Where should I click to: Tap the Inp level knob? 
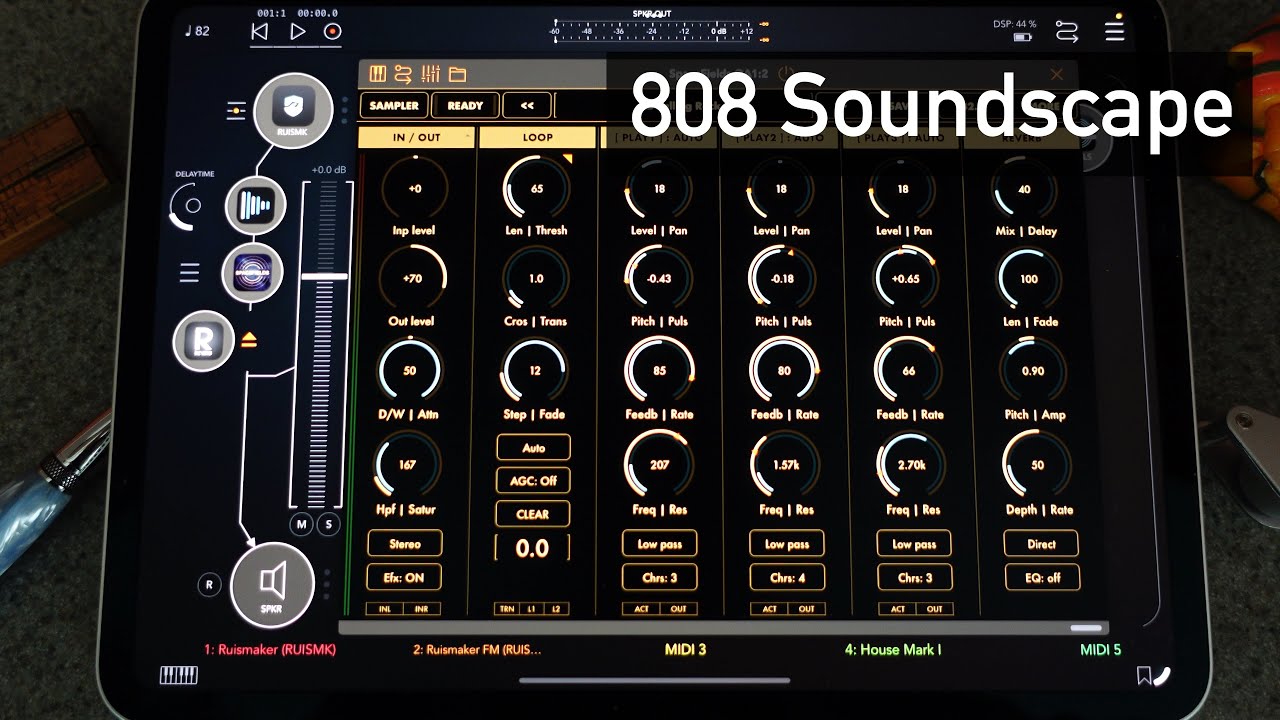413,188
